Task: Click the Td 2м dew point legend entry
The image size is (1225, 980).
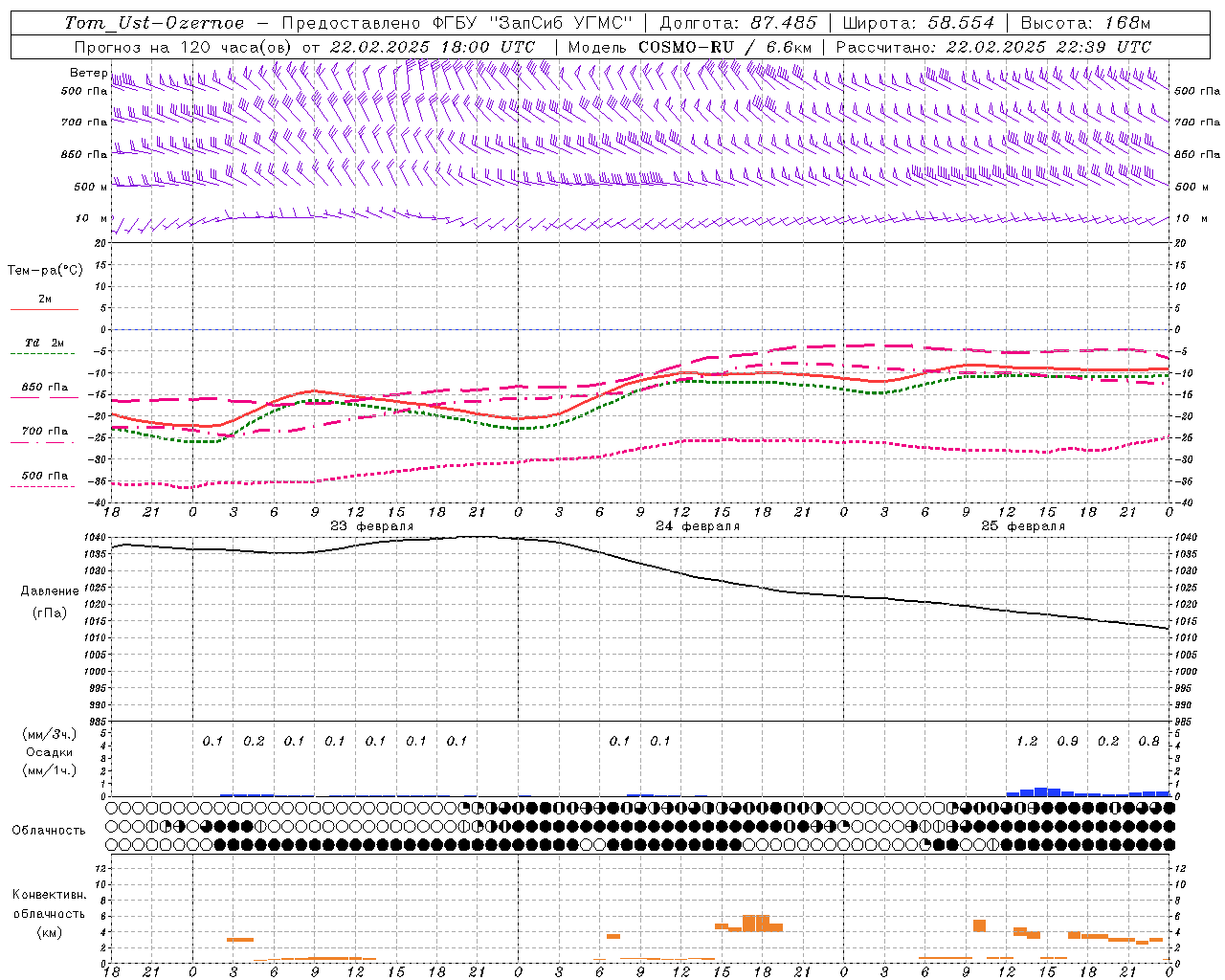Action: [45, 343]
